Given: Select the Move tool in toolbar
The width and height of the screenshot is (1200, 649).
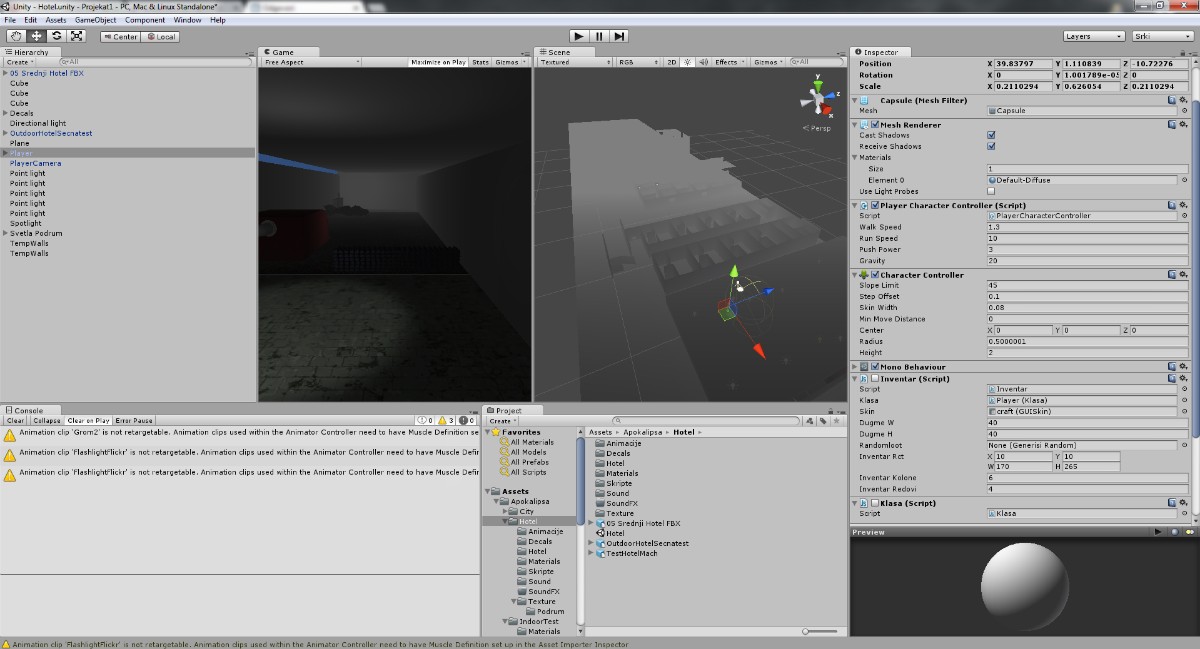Looking at the screenshot, I should [x=36, y=36].
